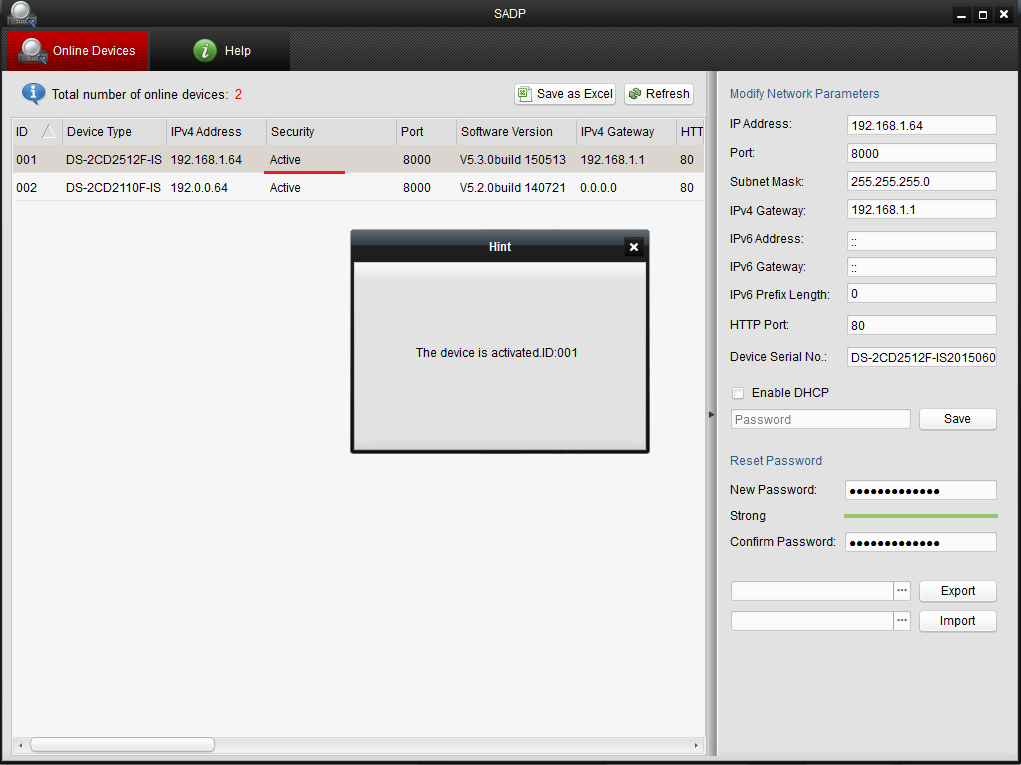Click the ellipsis browse icon beside Import field

901,620
